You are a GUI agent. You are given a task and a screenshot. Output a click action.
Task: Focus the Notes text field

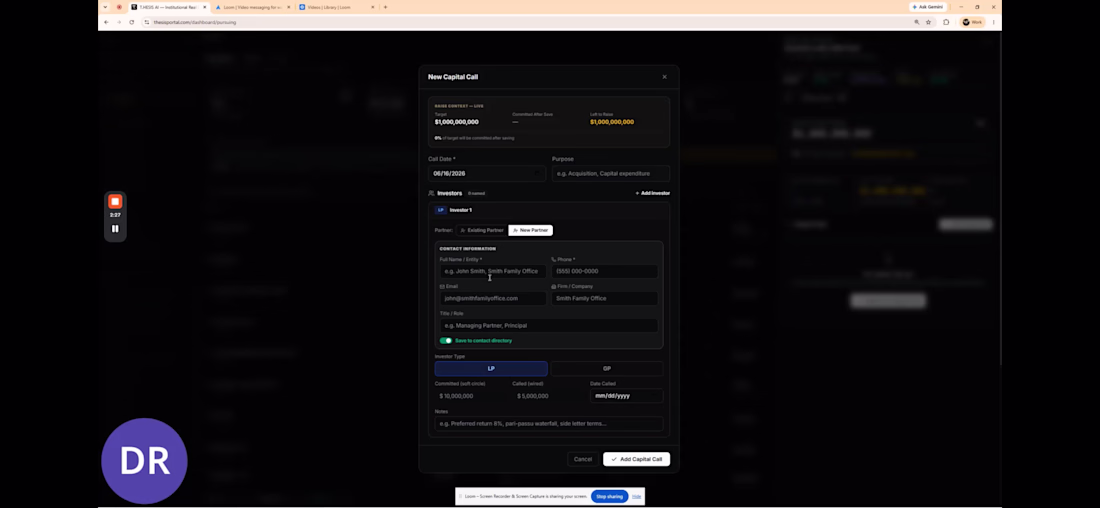[549, 424]
